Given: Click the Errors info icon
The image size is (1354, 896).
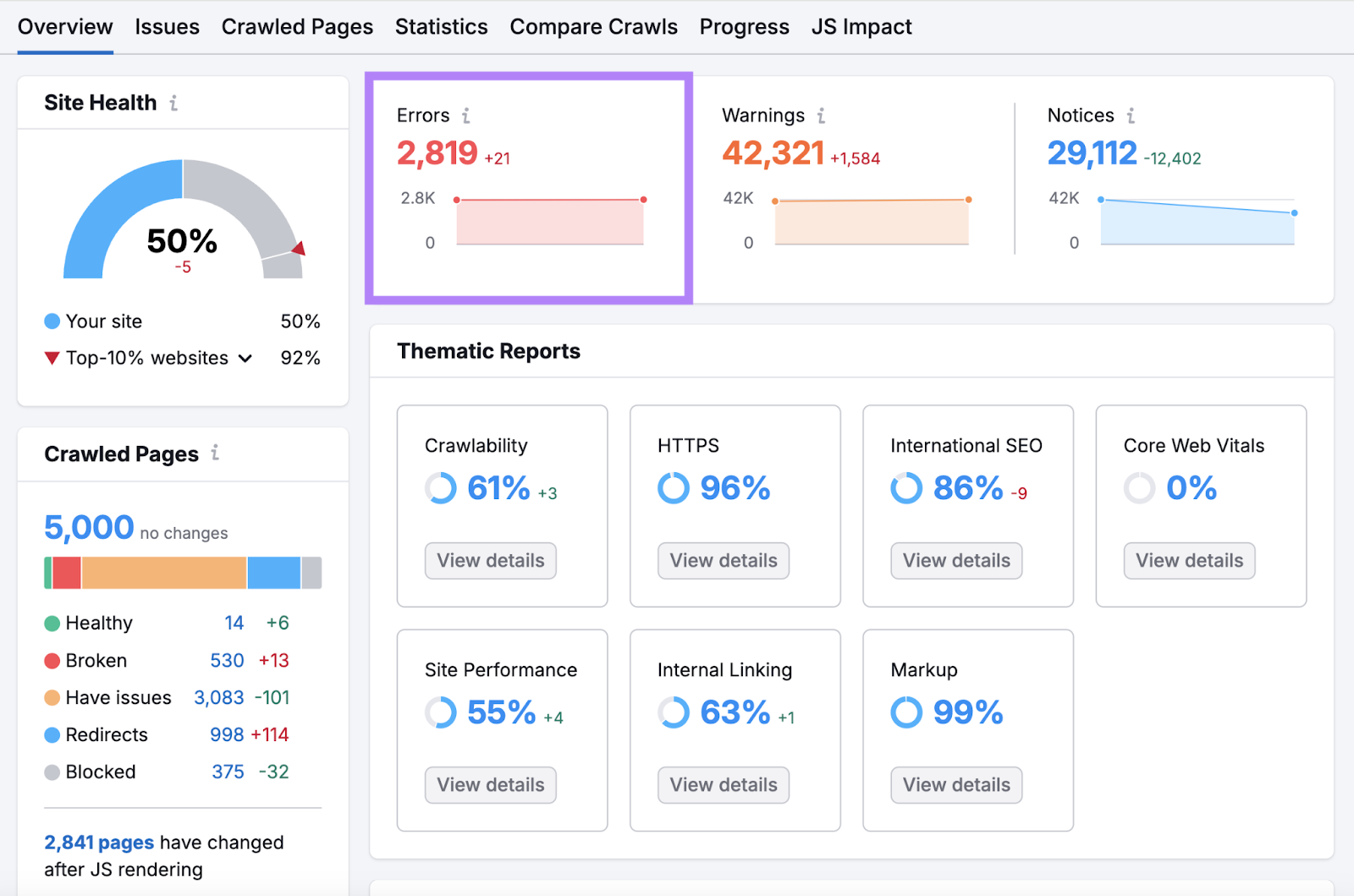Looking at the screenshot, I should pos(465,115).
